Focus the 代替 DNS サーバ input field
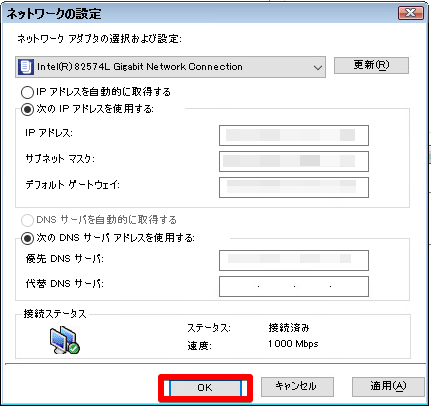The height and width of the screenshot is (406, 431). point(294,286)
